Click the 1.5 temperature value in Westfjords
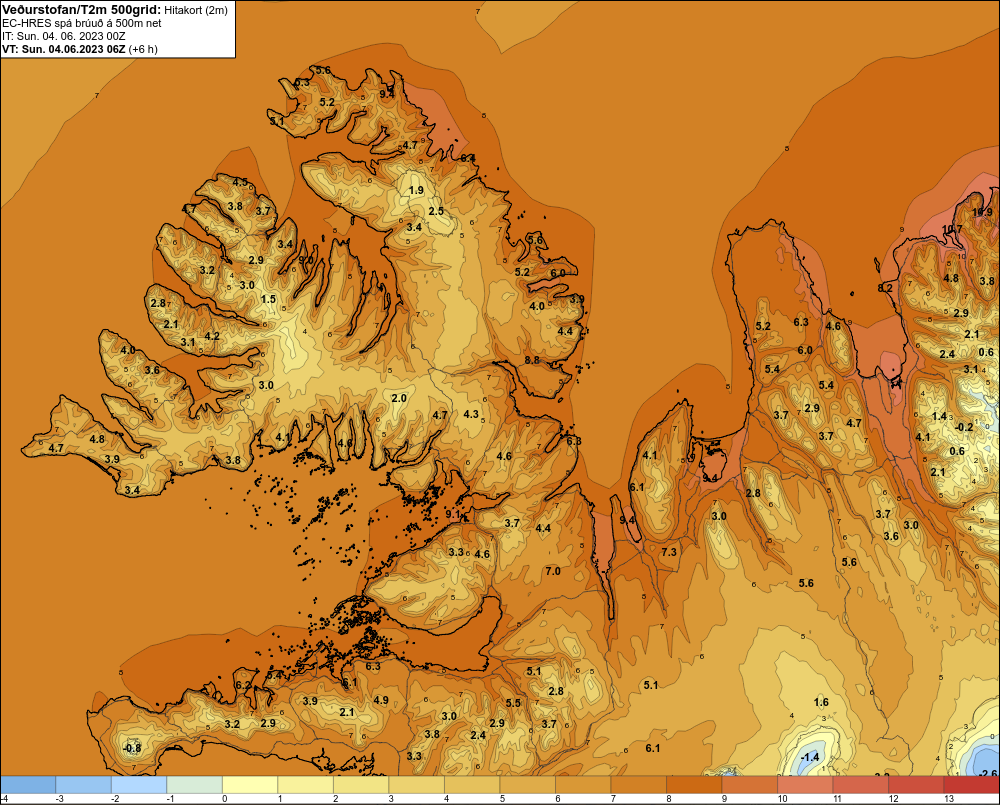 coord(268,299)
